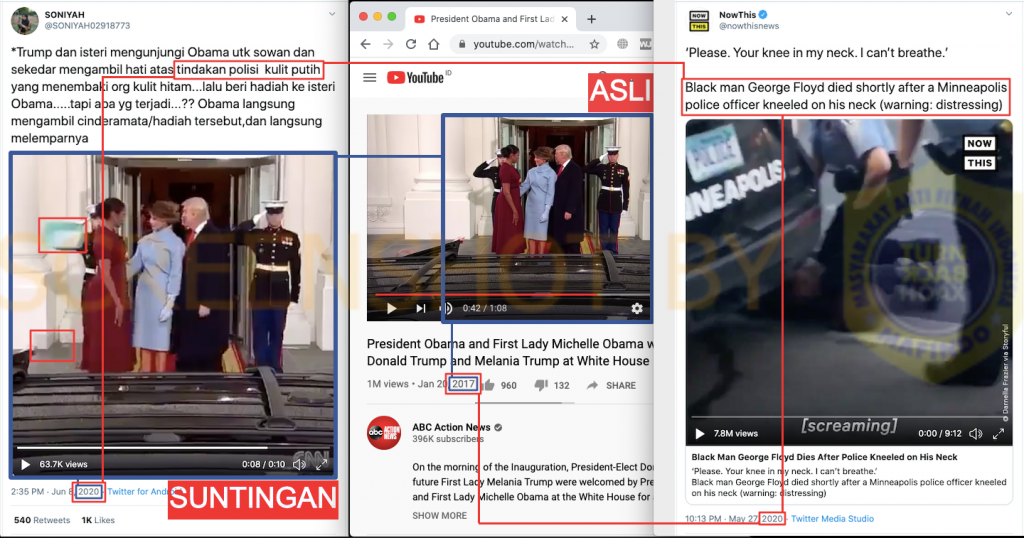Click SONIYAH profile avatar in left tweet
1024x538 pixels.
(25, 20)
